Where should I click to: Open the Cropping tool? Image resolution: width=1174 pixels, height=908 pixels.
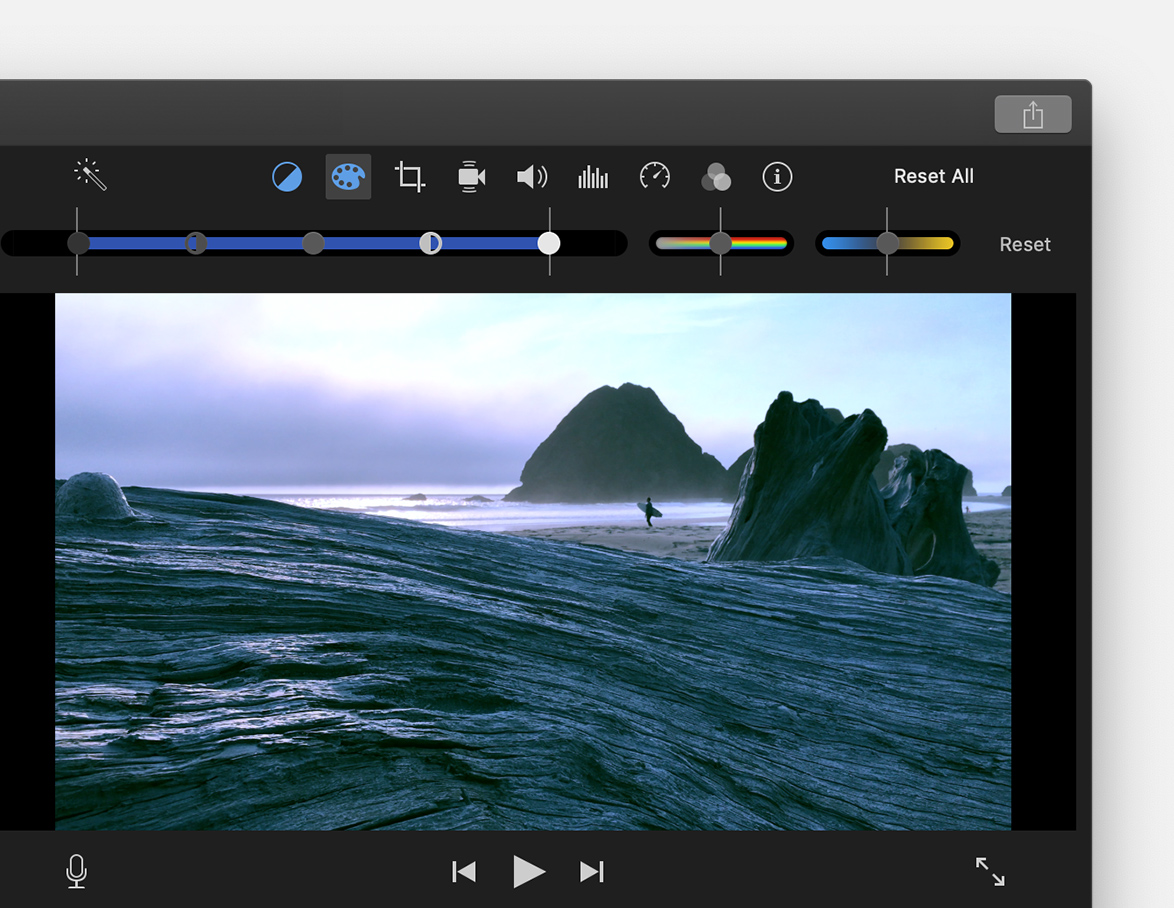[410, 177]
